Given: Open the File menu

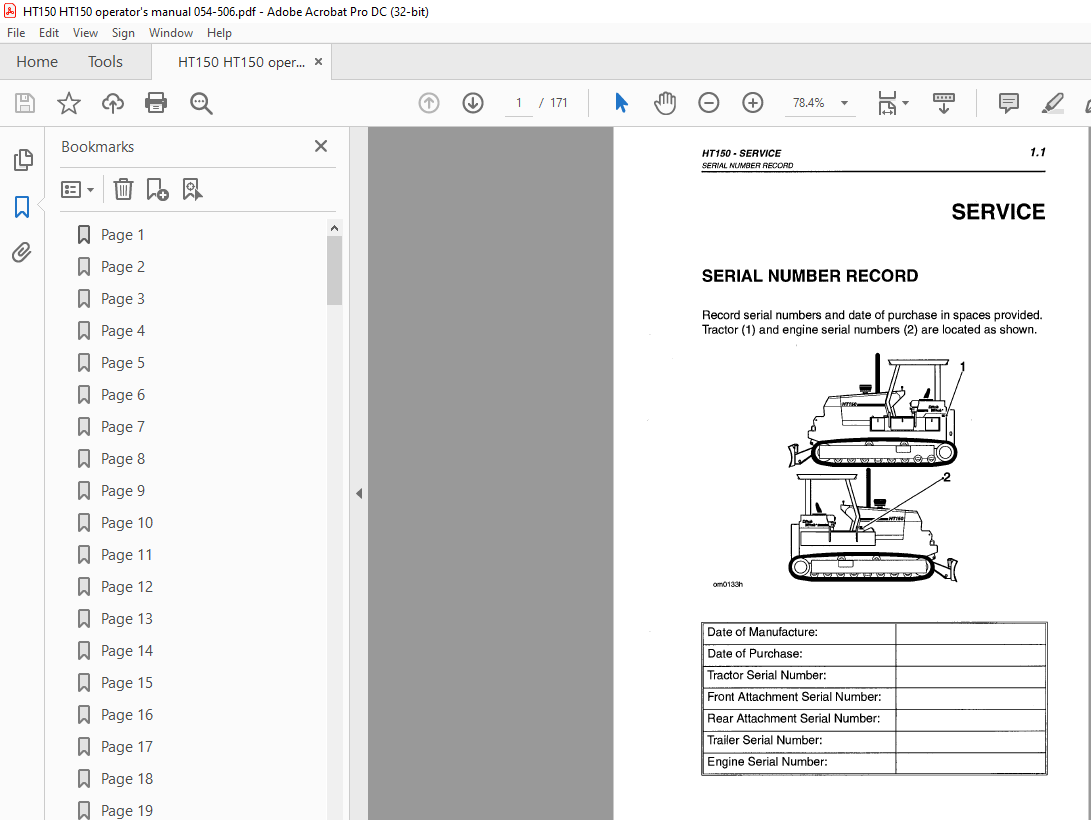Looking at the screenshot, I should pyautogui.click(x=16, y=33).
